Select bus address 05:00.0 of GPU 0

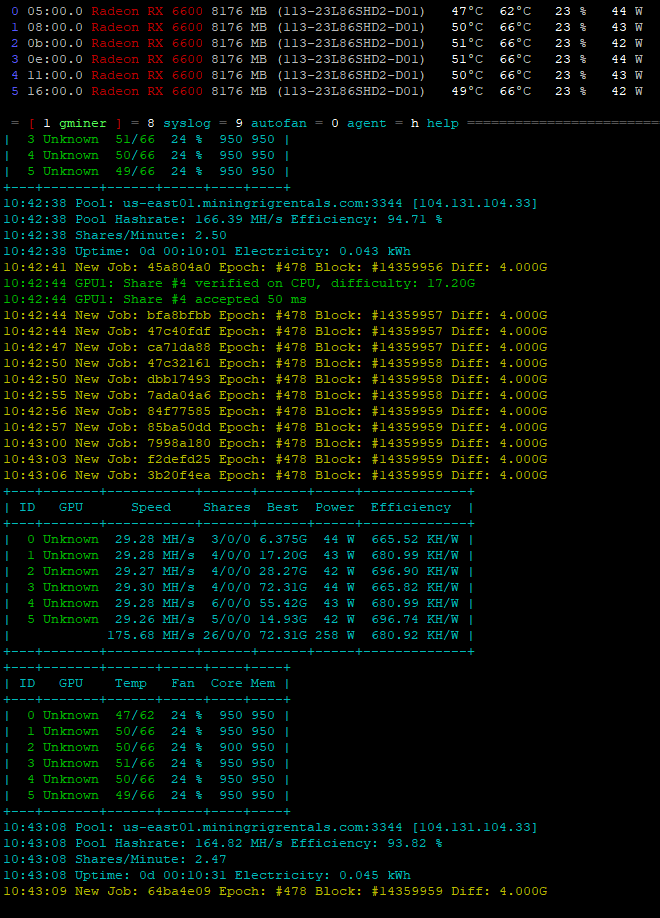point(55,11)
